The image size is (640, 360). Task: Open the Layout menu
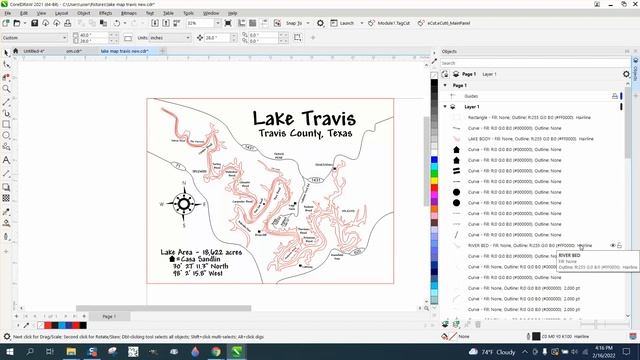pos(61,13)
